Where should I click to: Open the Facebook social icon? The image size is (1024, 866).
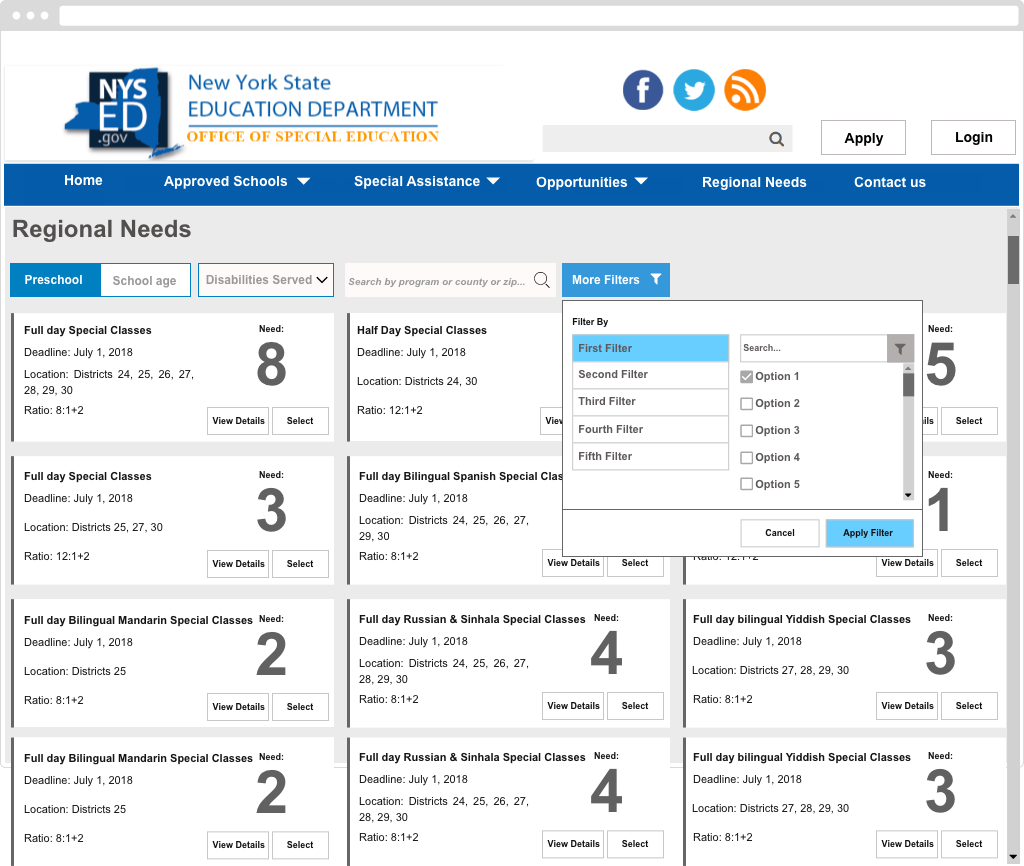[x=643, y=90]
